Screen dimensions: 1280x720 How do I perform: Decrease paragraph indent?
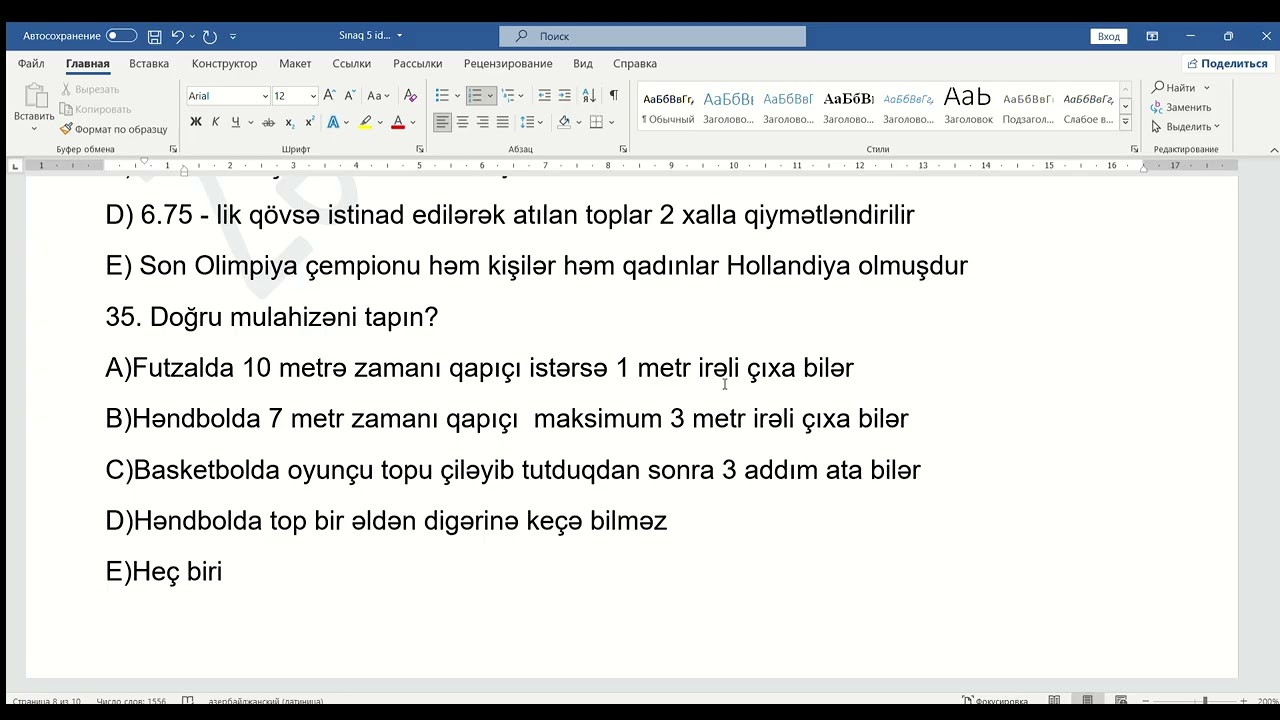(544, 96)
